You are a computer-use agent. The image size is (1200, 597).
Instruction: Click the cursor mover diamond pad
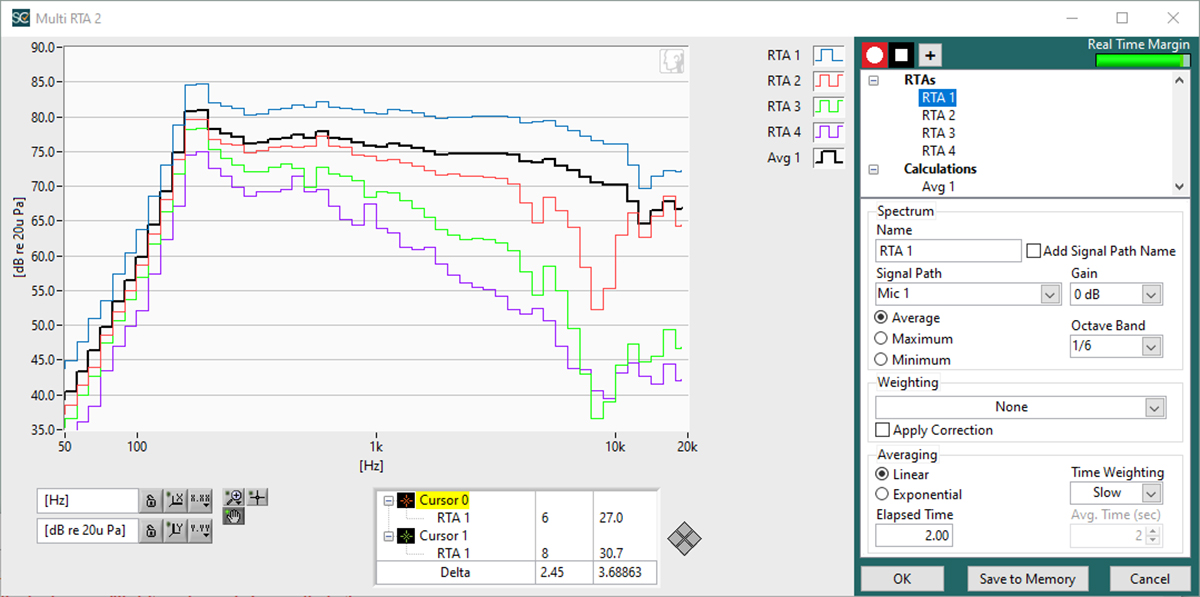[684, 540]
